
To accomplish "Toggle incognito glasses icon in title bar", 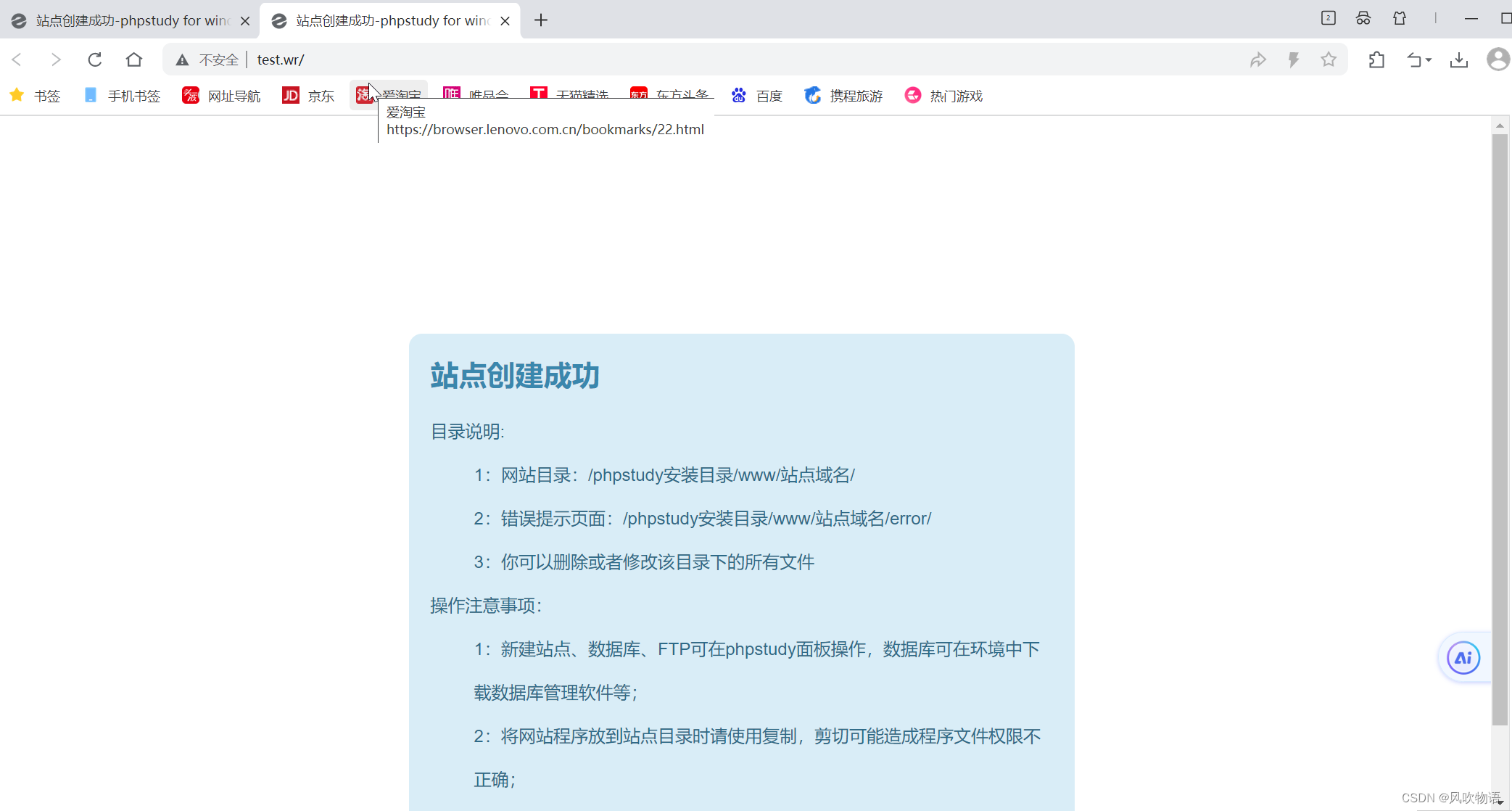I will pos(1363,19).
